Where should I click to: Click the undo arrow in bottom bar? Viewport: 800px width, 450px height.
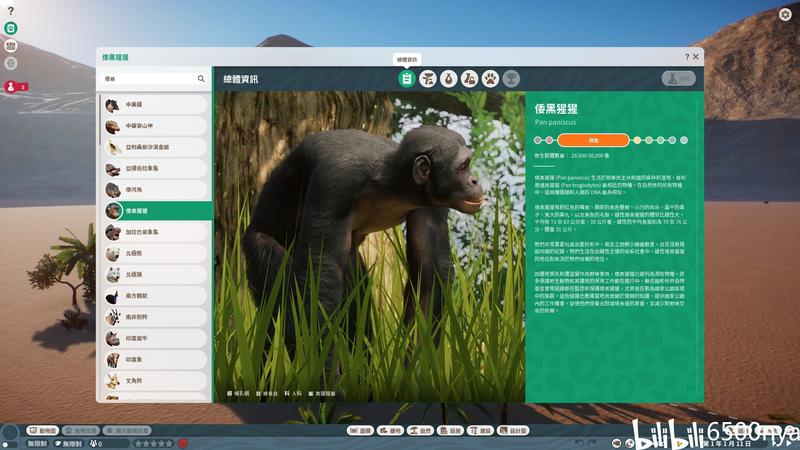pyautogui.click(x=579, y=443)
